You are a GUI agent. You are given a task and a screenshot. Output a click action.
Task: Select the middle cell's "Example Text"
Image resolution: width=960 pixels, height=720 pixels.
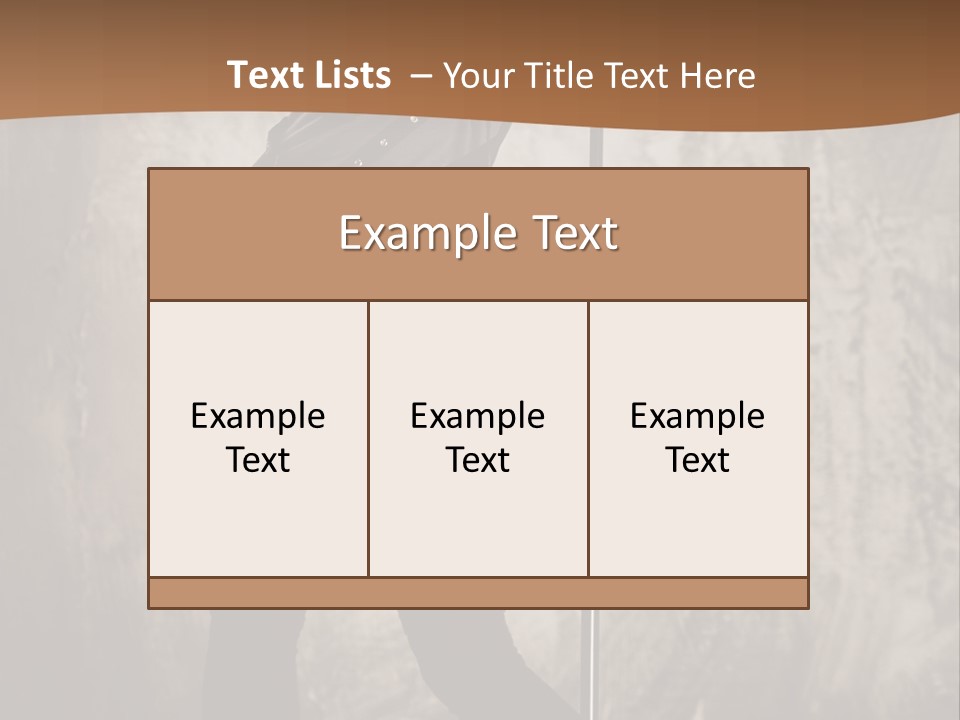coord(478,438)
